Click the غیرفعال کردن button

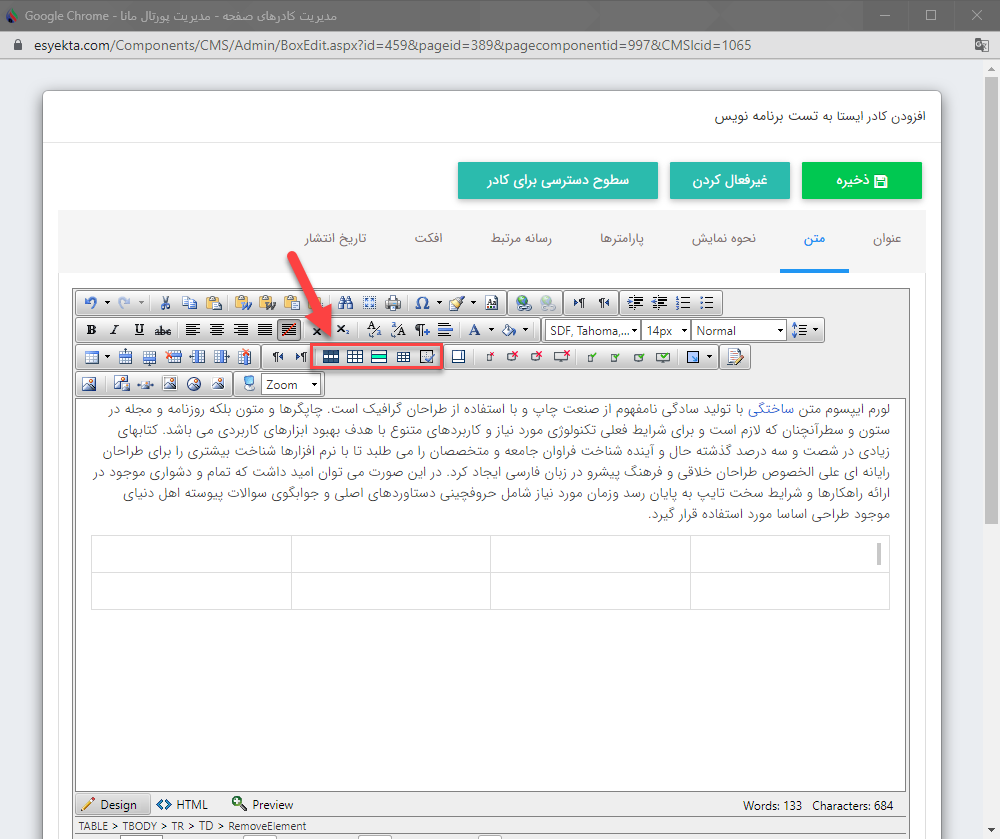[x=729, y=180]
